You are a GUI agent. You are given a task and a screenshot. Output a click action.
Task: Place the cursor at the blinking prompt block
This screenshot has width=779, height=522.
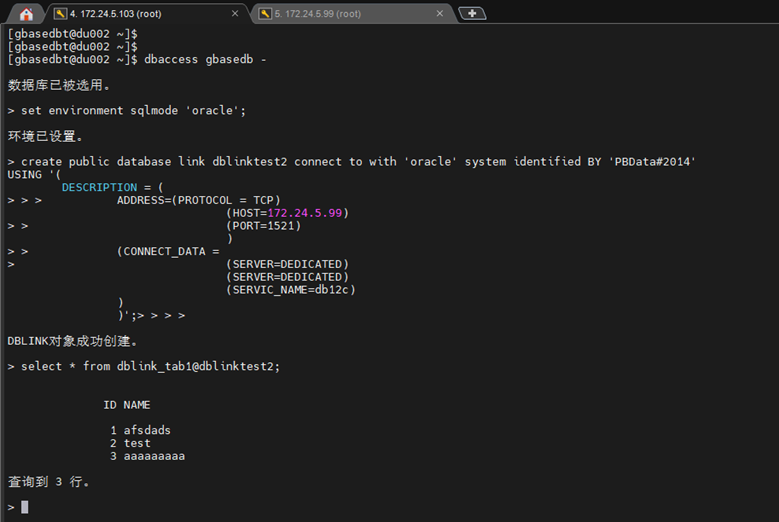coord(25,507)
